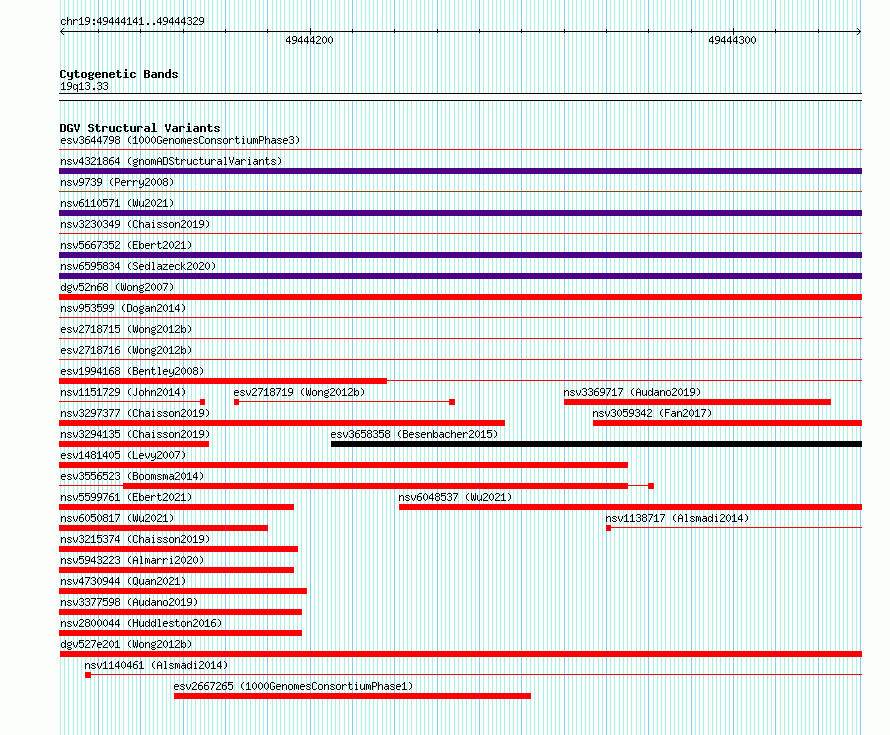Click the left arrow at ruler start
890x735 pixels.
point(62,32)
